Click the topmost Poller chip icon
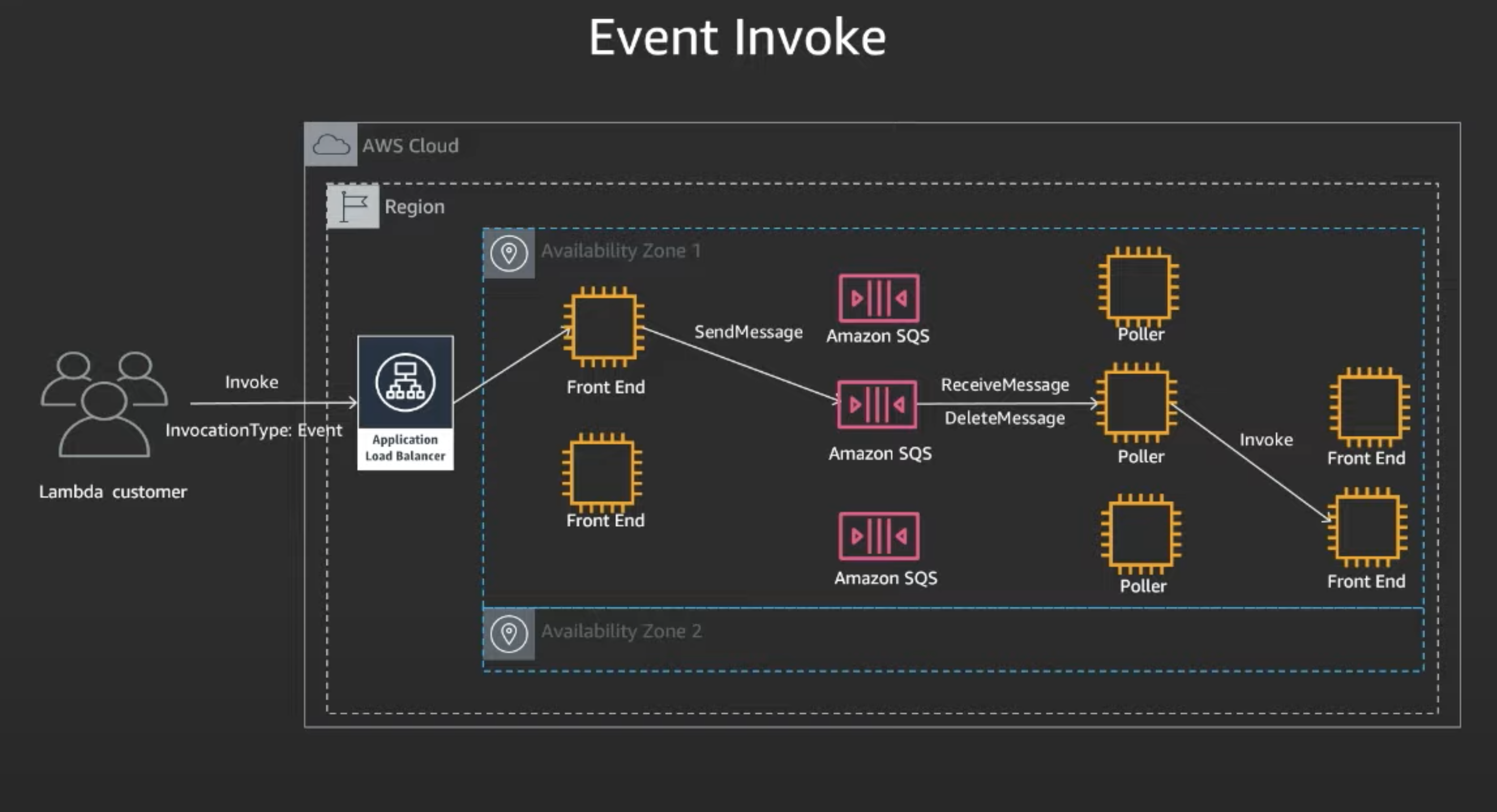Viewport: 1497px width, 812px height. pyautogui.click(x=1138, y=287)
